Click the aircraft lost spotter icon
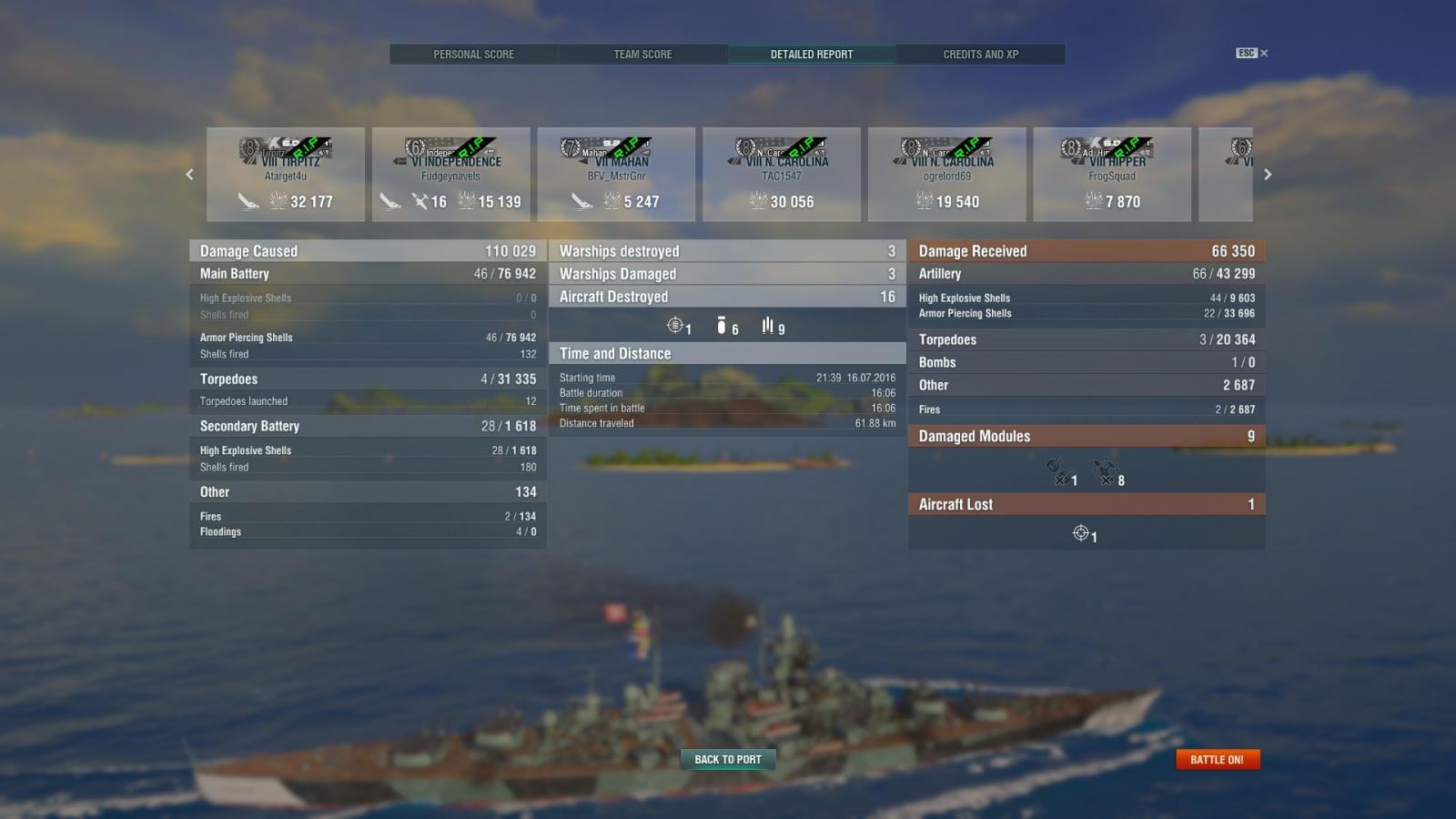The height and width of the screenshot is (819, 1456). [1080, 533]
